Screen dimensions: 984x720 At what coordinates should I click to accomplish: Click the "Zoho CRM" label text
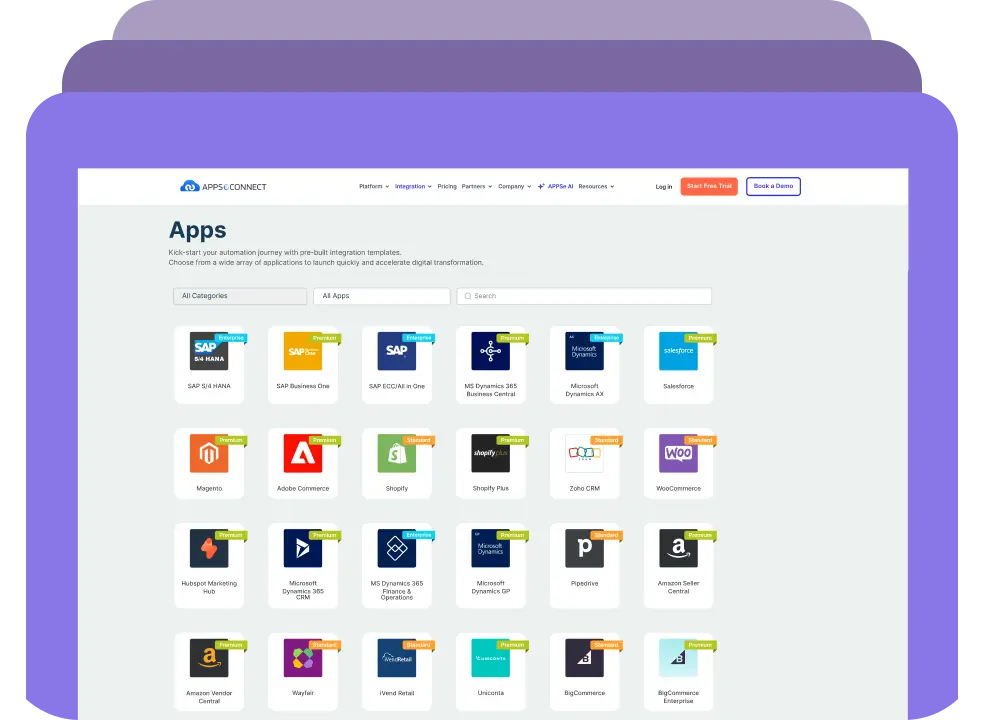click(x=584, y=488)
